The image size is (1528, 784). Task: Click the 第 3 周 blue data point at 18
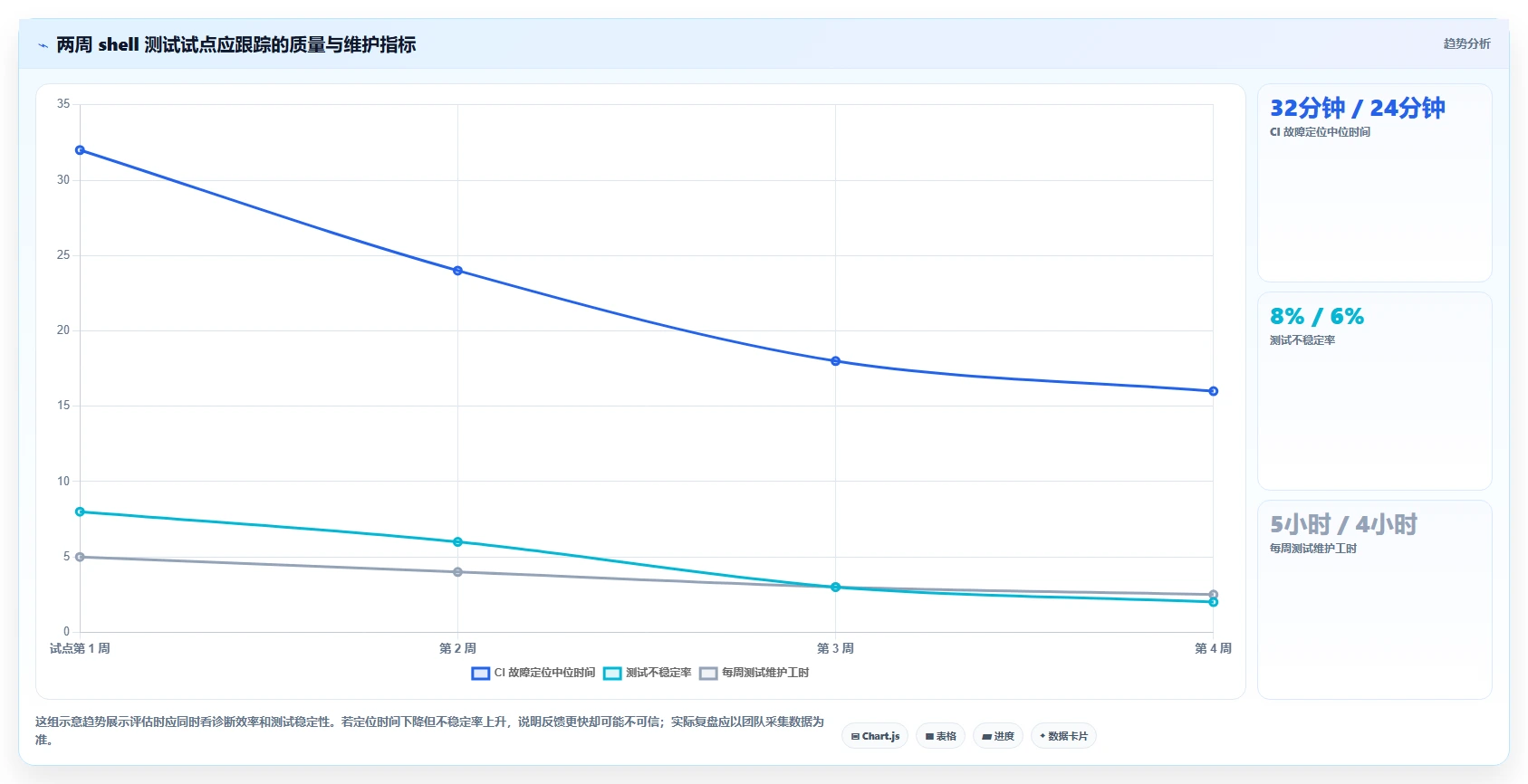click(x=835, y=361)
